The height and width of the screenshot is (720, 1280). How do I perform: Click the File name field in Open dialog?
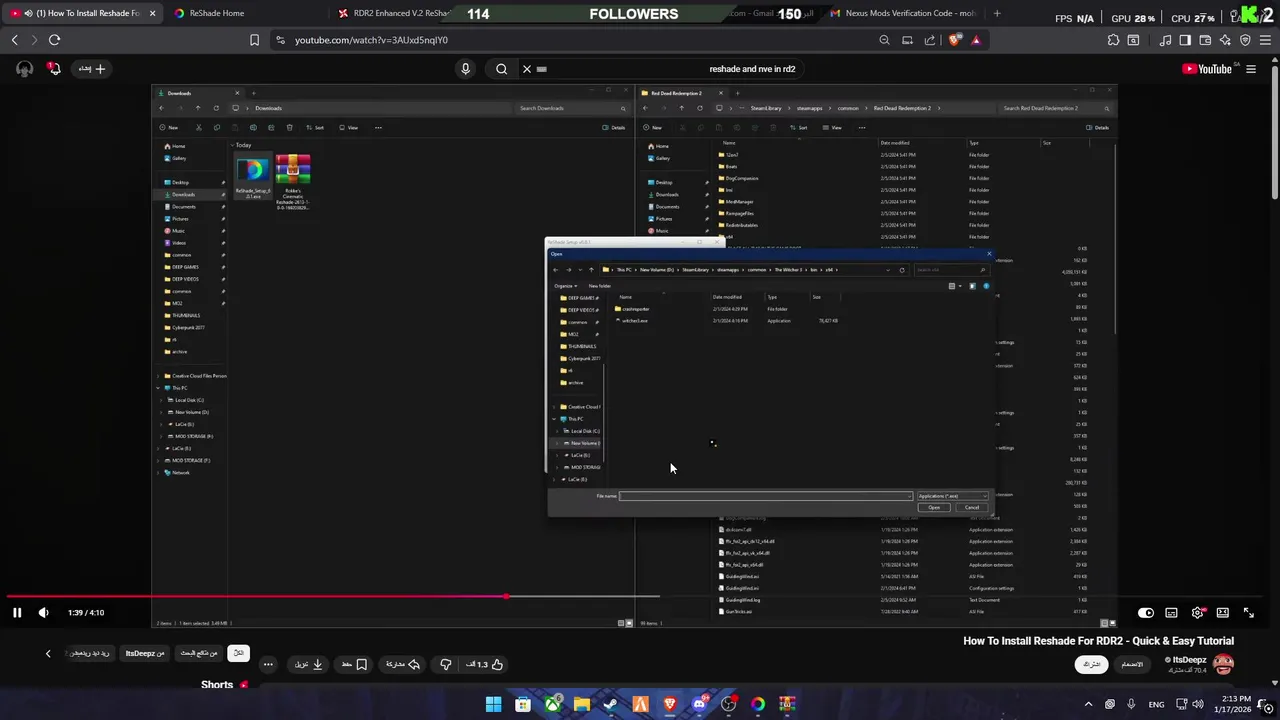pos(766,496)
